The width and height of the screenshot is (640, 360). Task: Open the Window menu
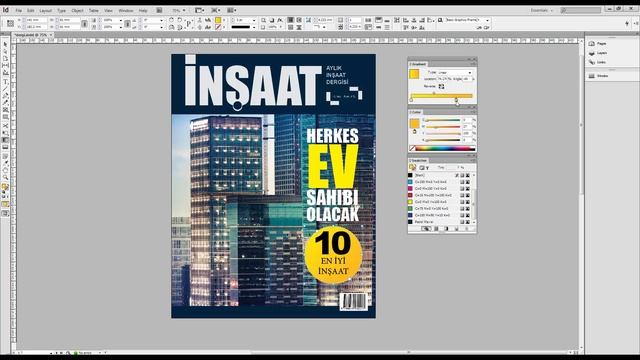click(125, 11)
